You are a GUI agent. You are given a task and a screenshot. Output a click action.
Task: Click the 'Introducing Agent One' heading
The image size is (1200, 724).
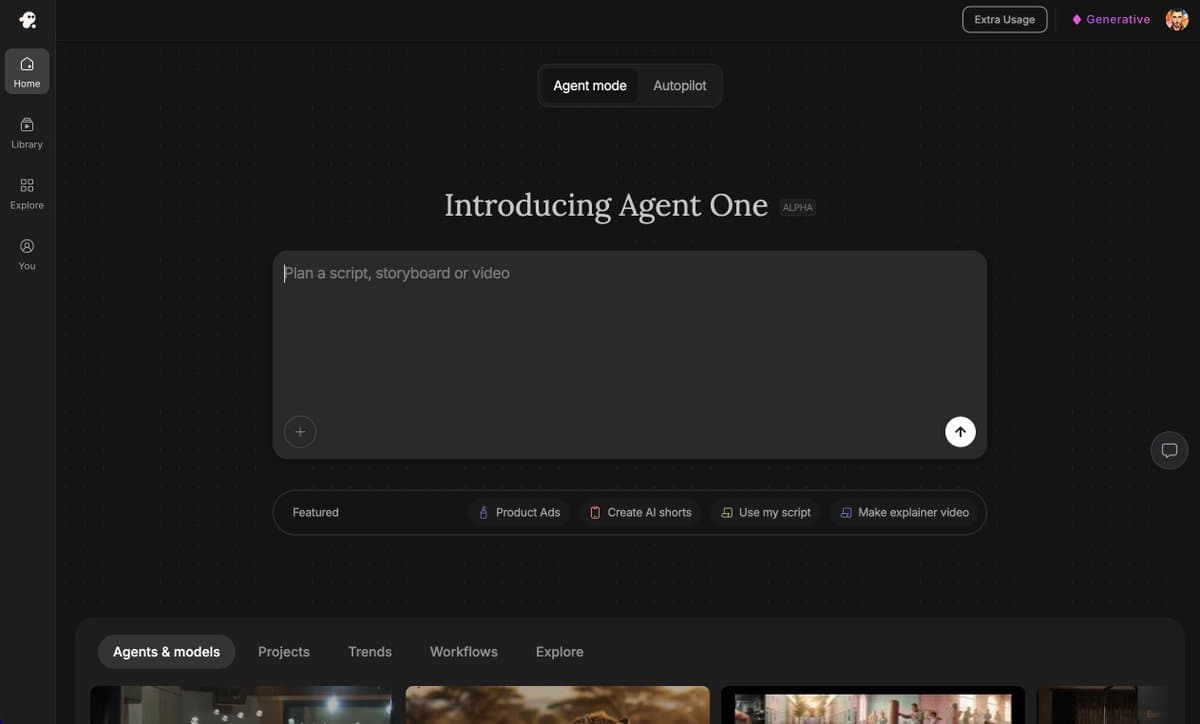pyautogui.click(x=606, y=205)
